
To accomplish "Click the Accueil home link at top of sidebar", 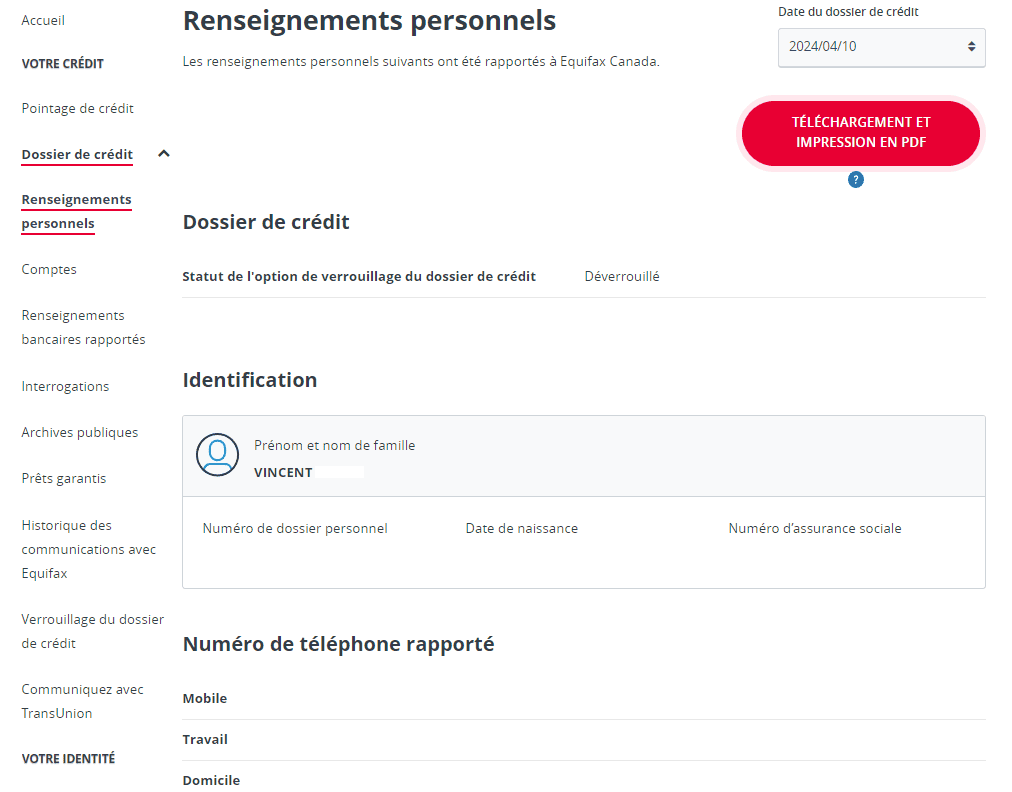I will point(43,20).
